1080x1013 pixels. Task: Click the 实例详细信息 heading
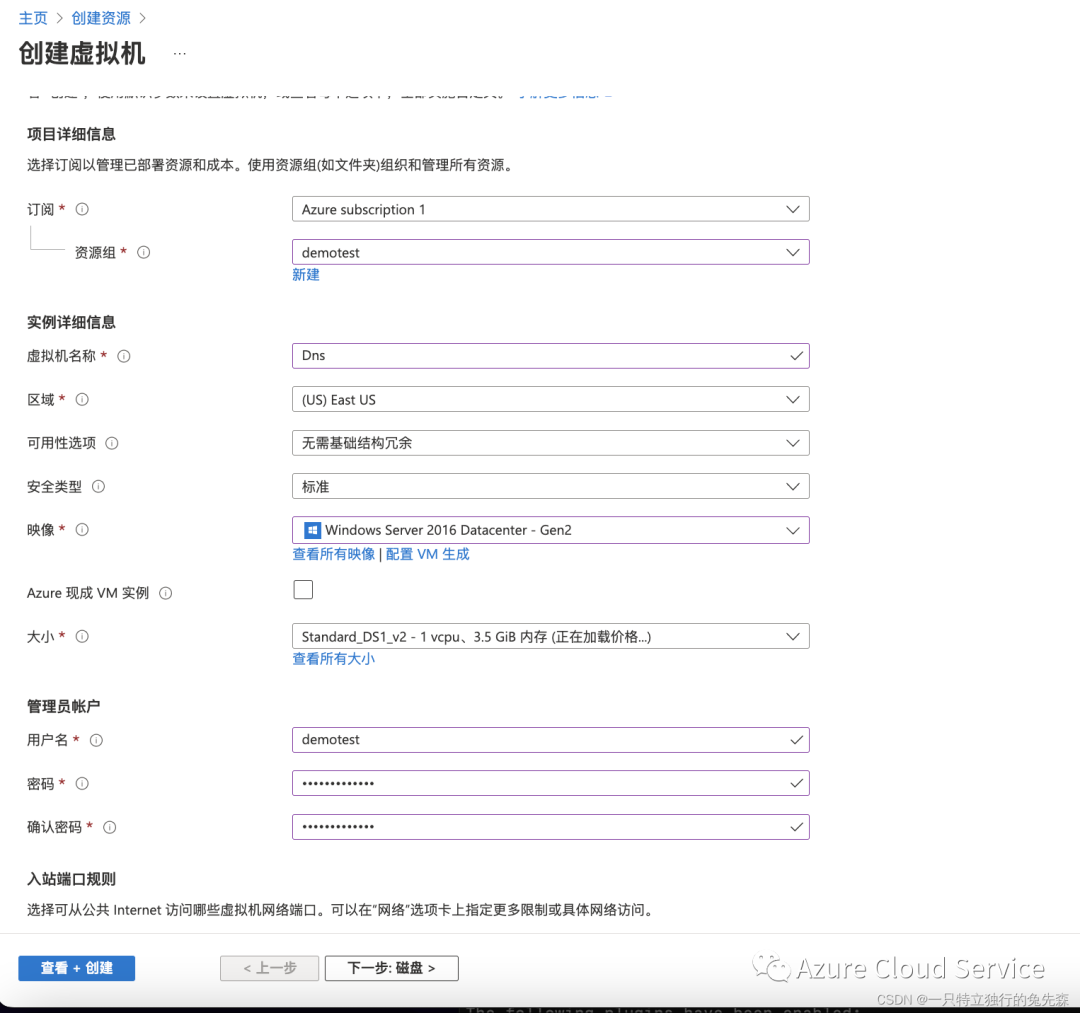71,322
